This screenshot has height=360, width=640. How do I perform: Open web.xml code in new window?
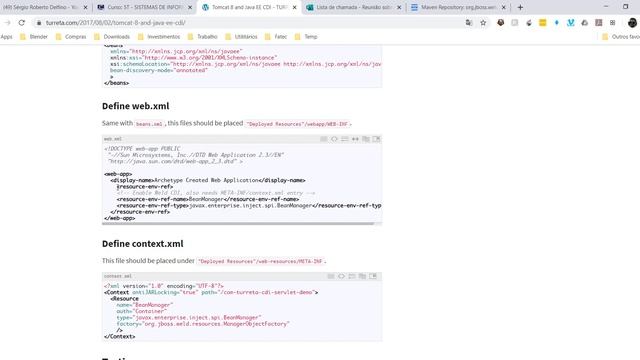(x=376, y=139)
